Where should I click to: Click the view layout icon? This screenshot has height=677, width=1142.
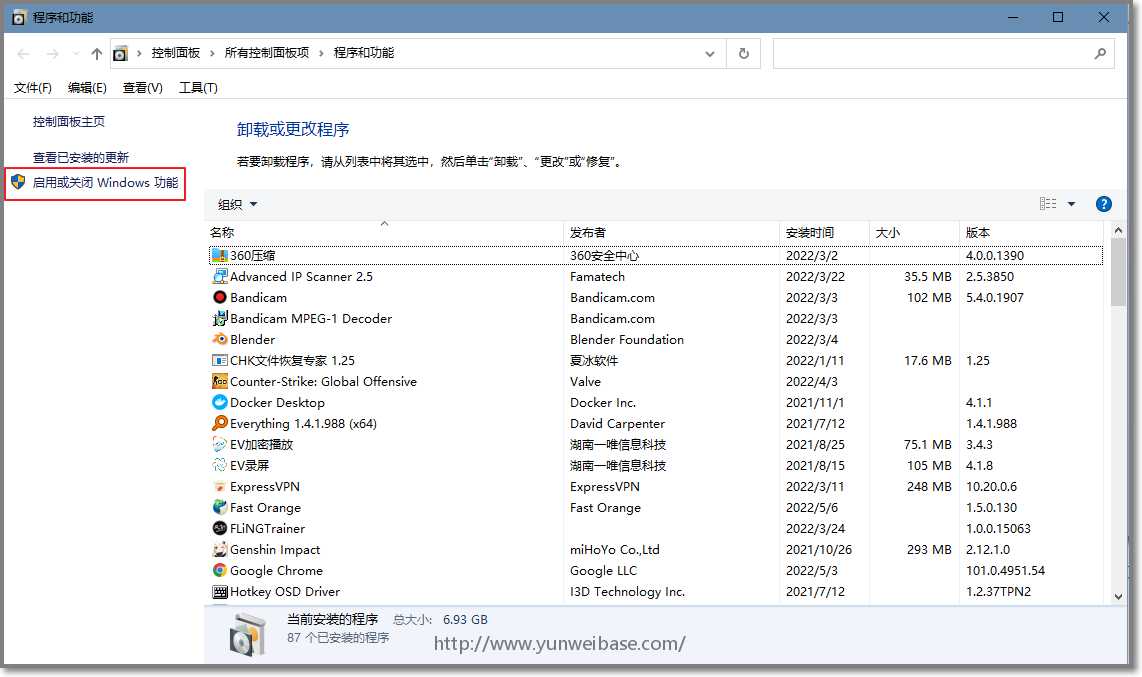pyautogui.click(x=1048, y=204)
